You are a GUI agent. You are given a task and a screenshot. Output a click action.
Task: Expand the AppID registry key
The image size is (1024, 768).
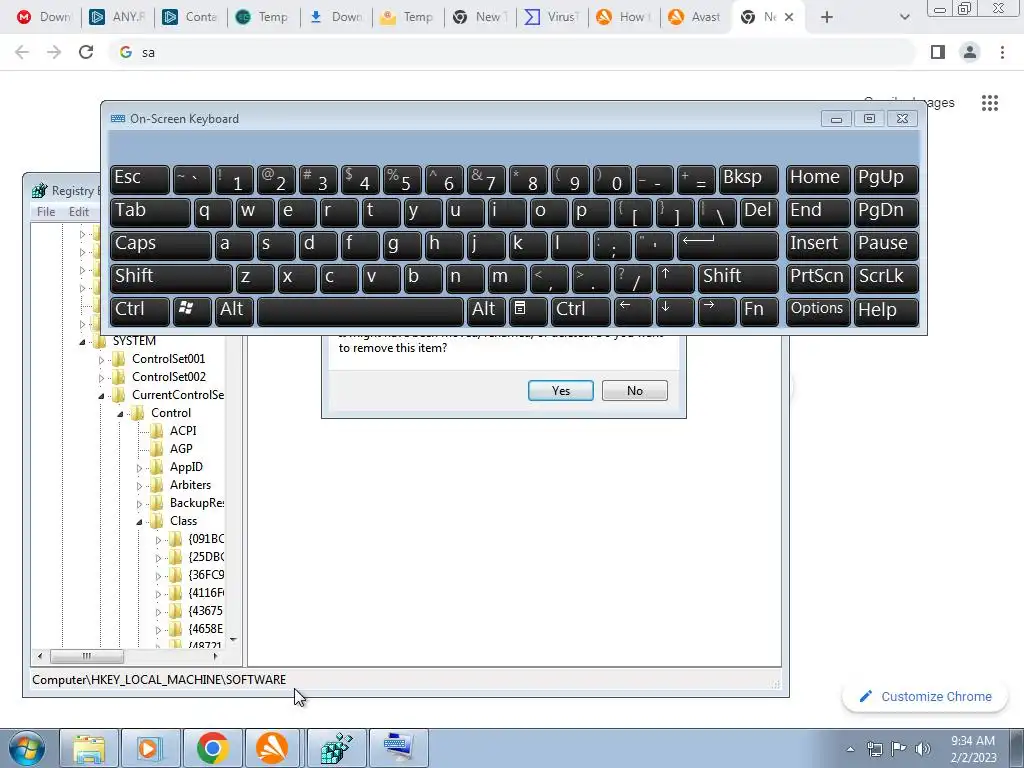(x=139, y=468)
